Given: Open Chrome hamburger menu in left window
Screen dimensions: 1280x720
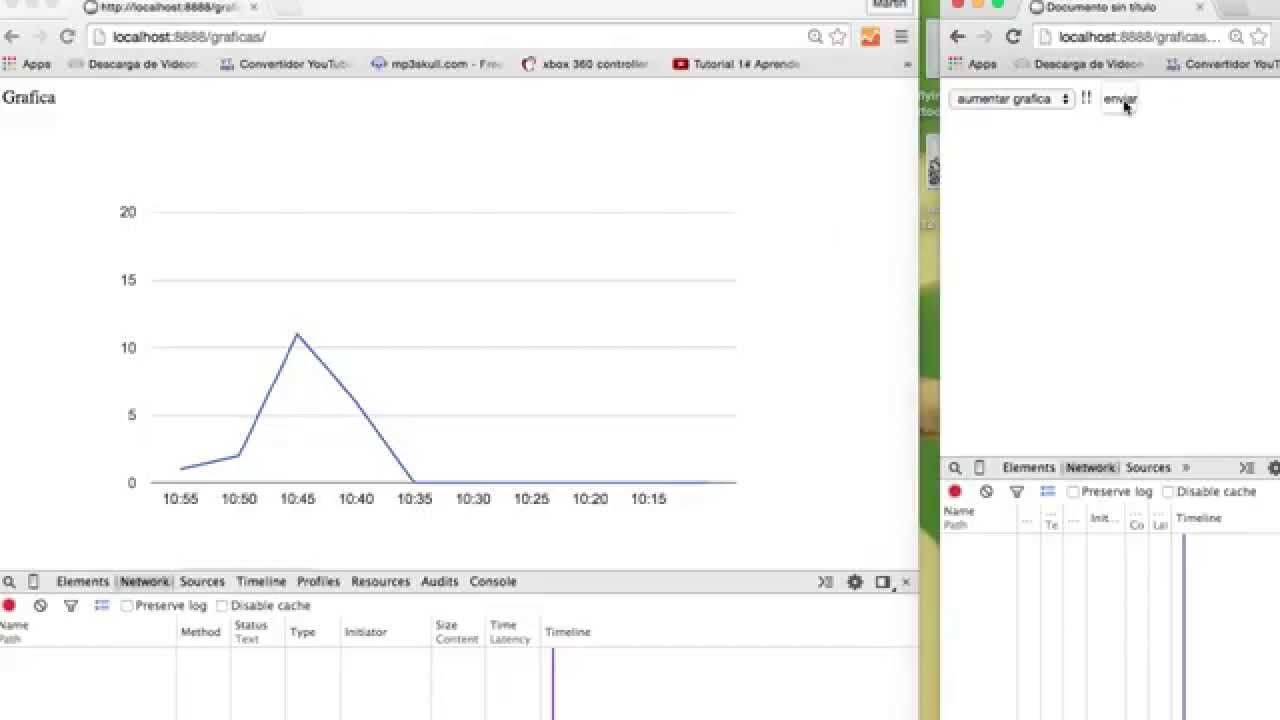Looking at the screenshot, I should coord(901,37).
